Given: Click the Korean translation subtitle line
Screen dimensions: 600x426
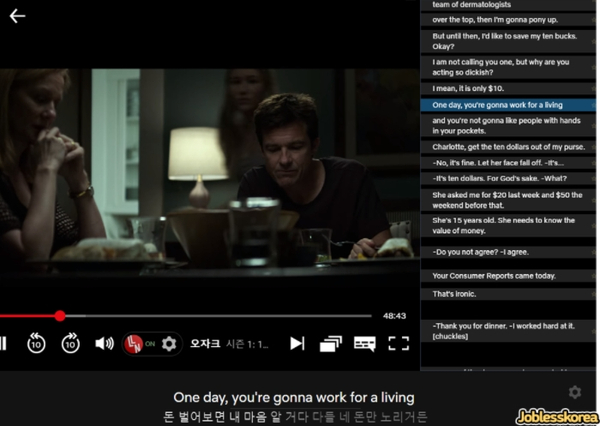Looking at the screenshot, I should [x=295, y=417].
